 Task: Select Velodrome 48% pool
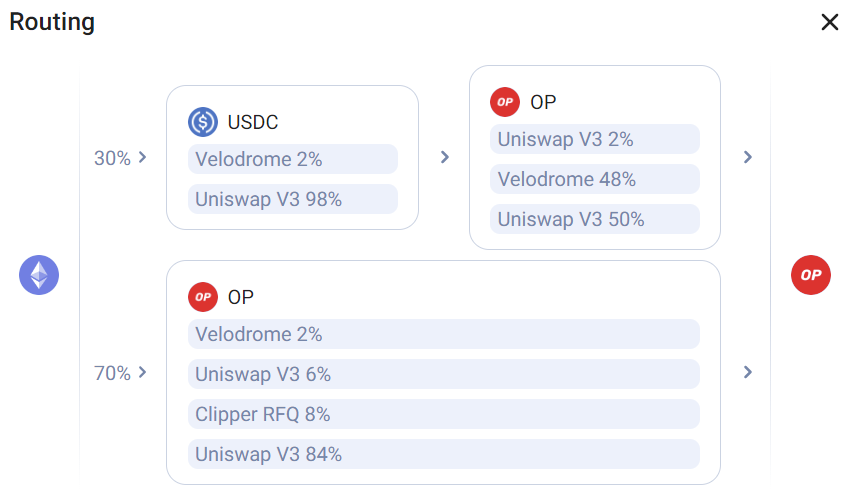tap(594, 179)
